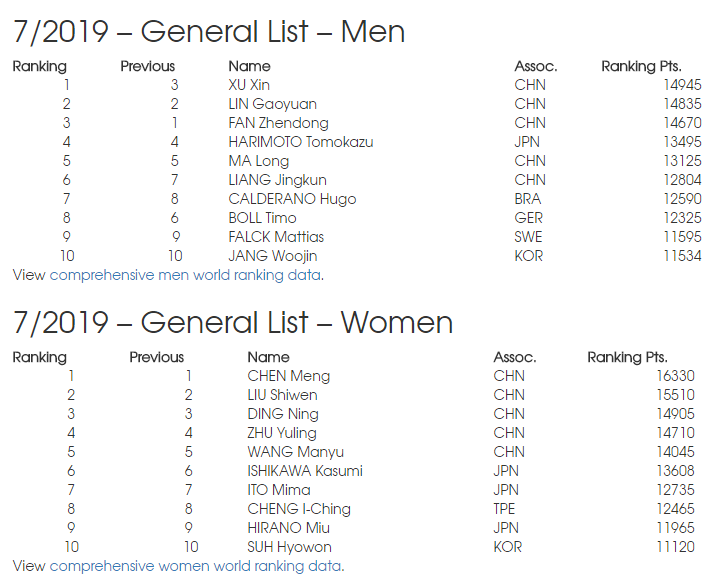The image size is (728, 582).
Task: Click ITO Mima entry
Action: [x=279, y=490]
